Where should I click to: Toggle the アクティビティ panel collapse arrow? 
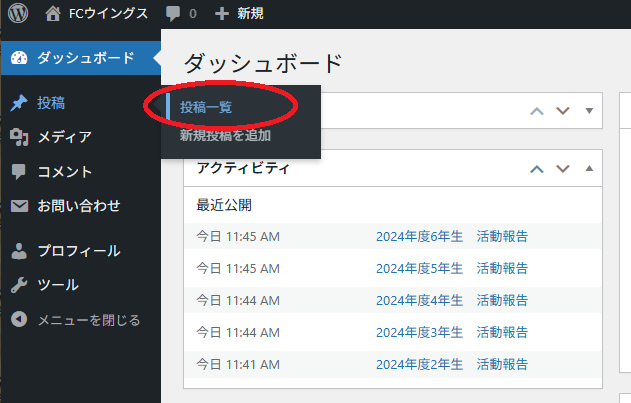(589, 168)
